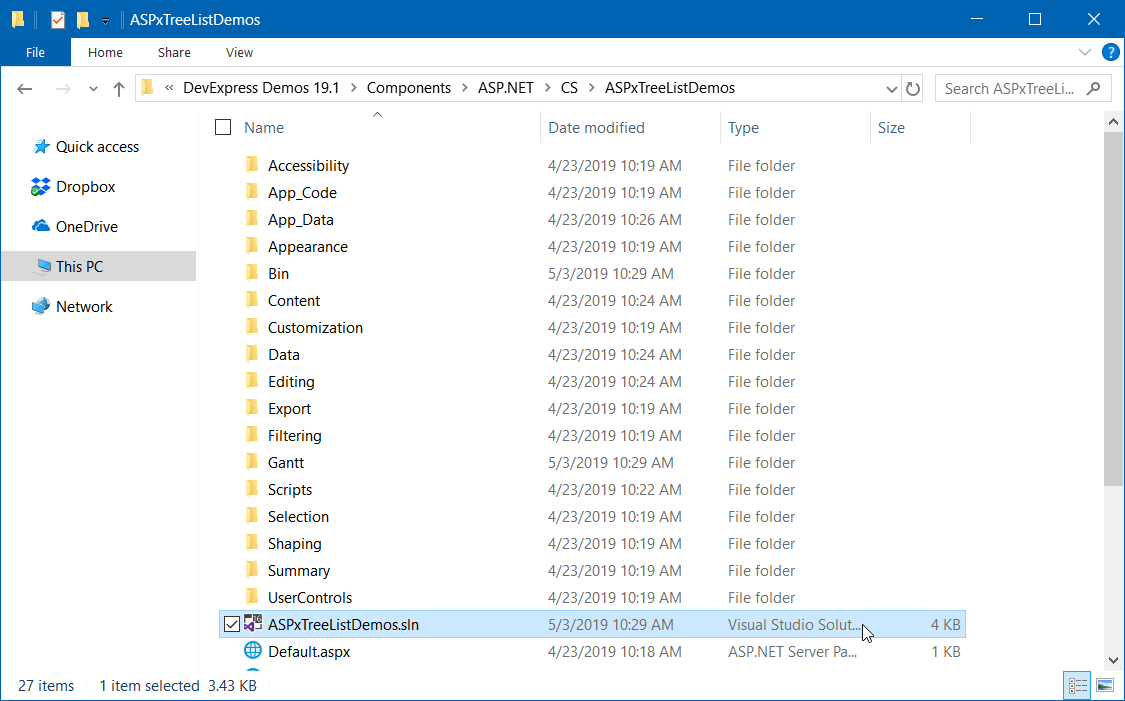Click the Default.aspx web page icon

[x=253, y=651]
